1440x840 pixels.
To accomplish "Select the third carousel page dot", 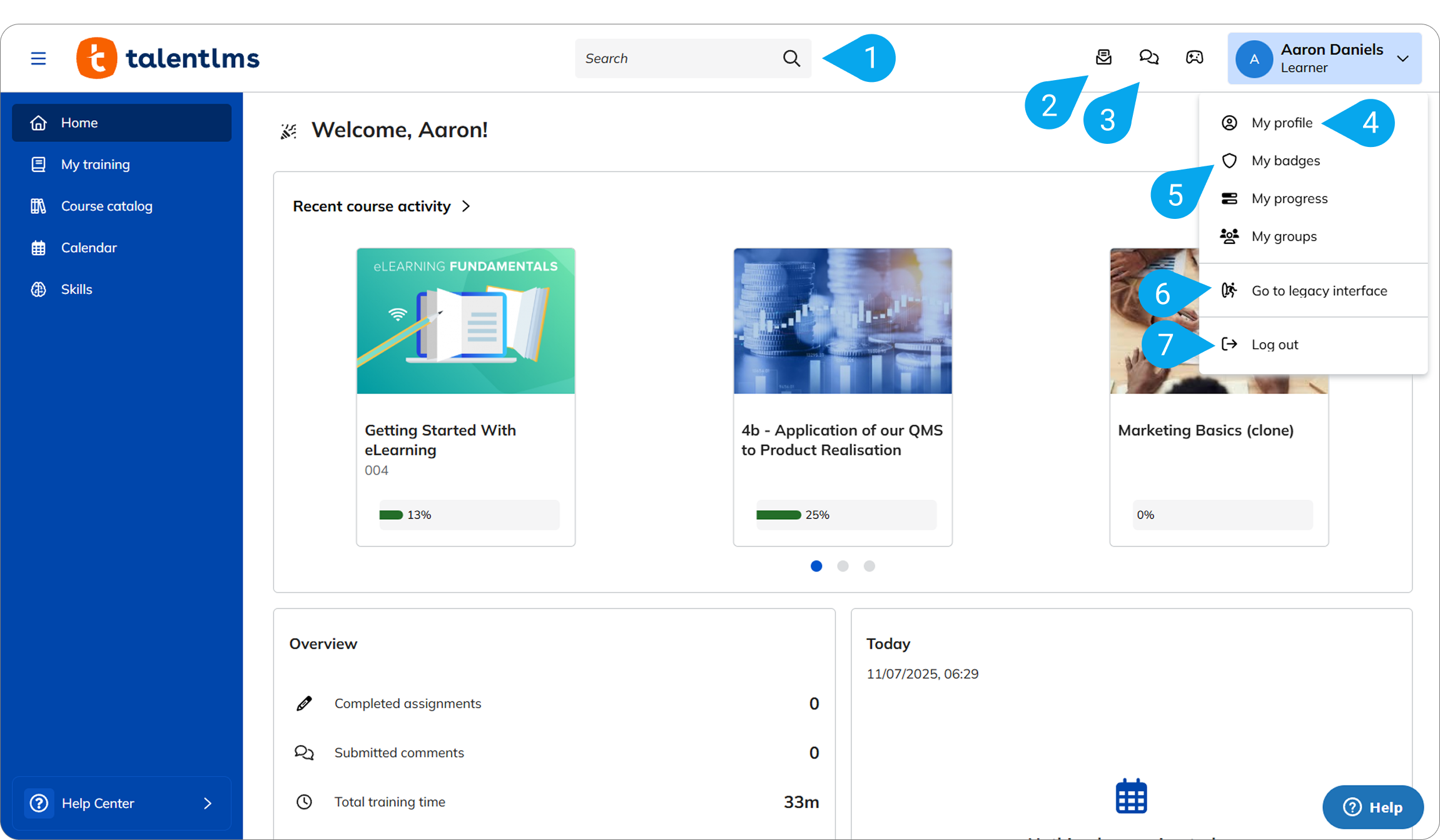I will point(869,566).
